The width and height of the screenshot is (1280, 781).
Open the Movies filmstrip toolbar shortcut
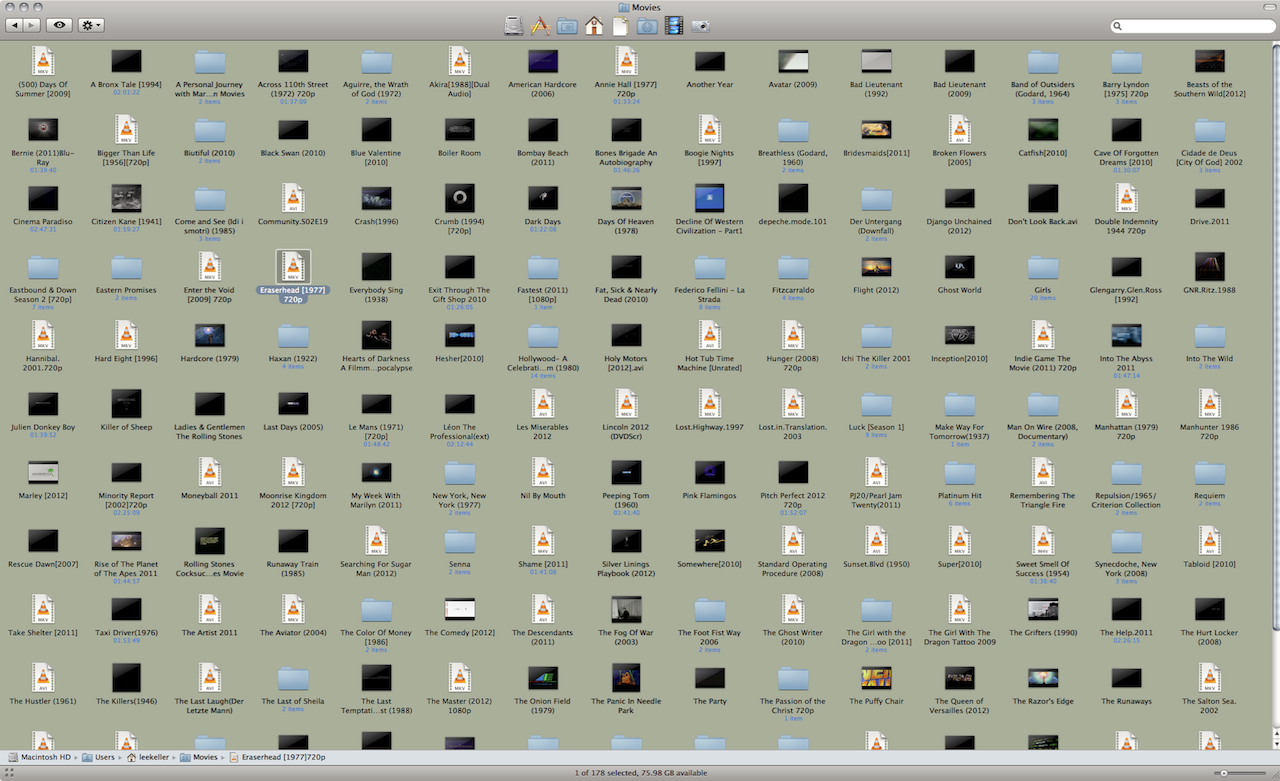tap(674, 26)
